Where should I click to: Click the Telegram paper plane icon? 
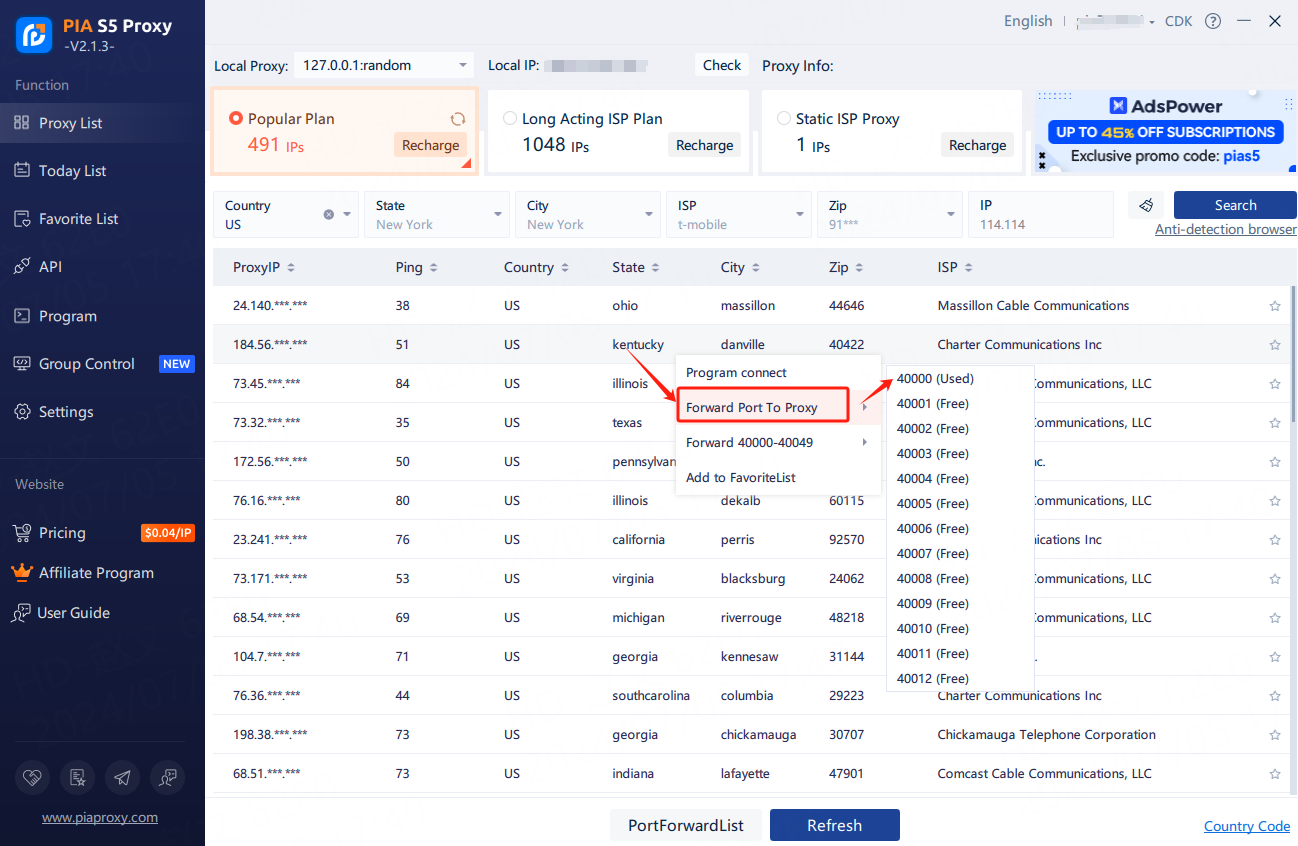122,777
